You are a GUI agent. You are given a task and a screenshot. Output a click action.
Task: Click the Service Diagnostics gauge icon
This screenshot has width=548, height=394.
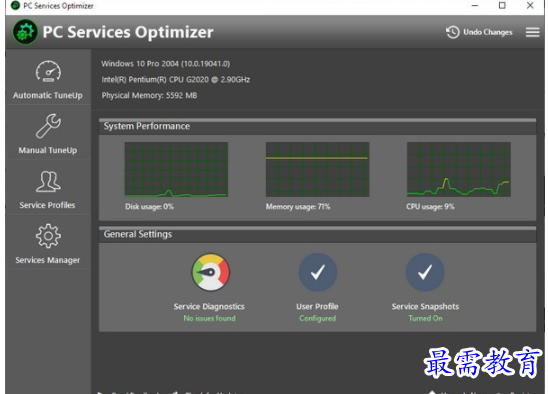[210, 272]
